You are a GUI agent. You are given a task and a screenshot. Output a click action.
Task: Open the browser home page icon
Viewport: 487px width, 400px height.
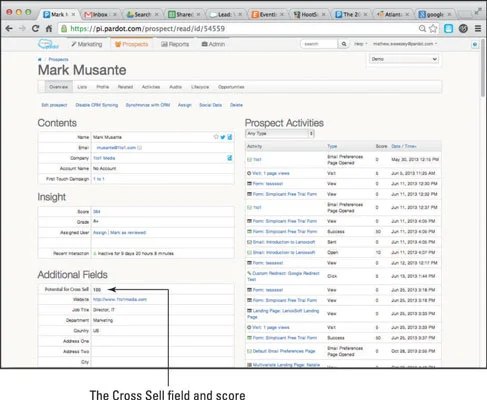(49, 29)
